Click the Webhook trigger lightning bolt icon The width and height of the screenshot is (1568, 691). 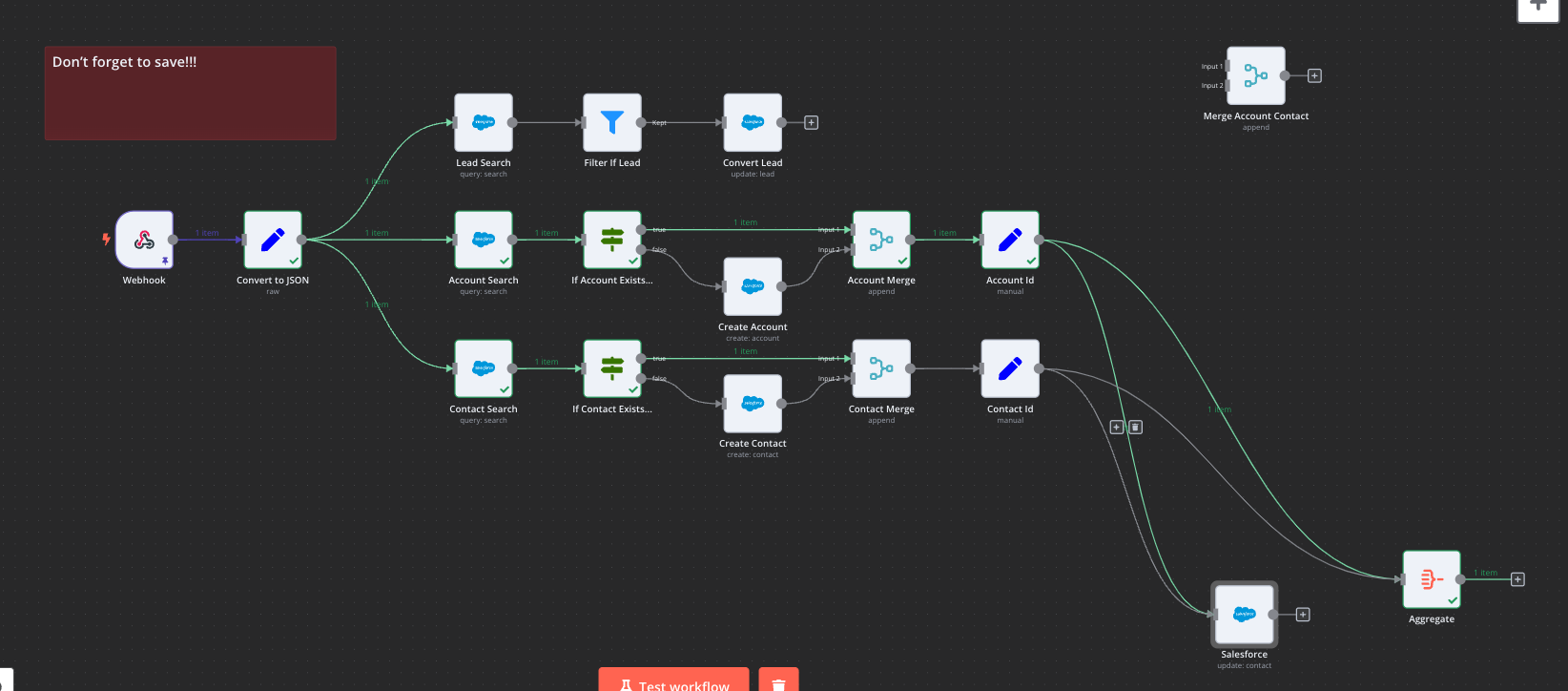pos(106,240)
